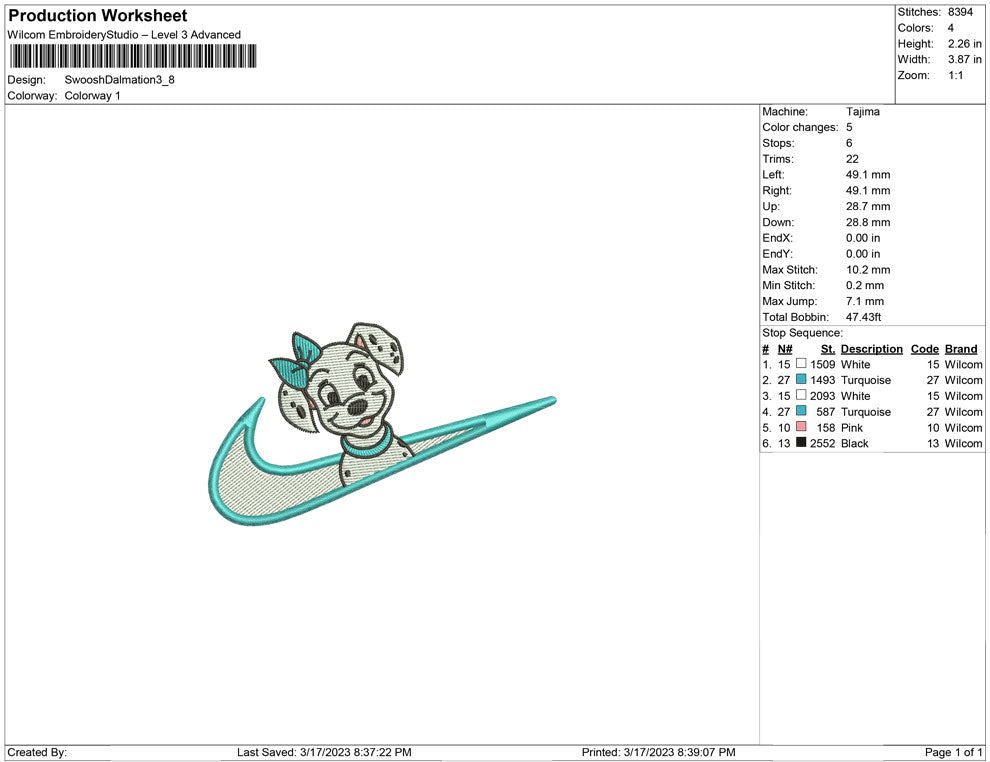
Task: Select the turquoise swatch in stop 4
Action: point(801,411)
